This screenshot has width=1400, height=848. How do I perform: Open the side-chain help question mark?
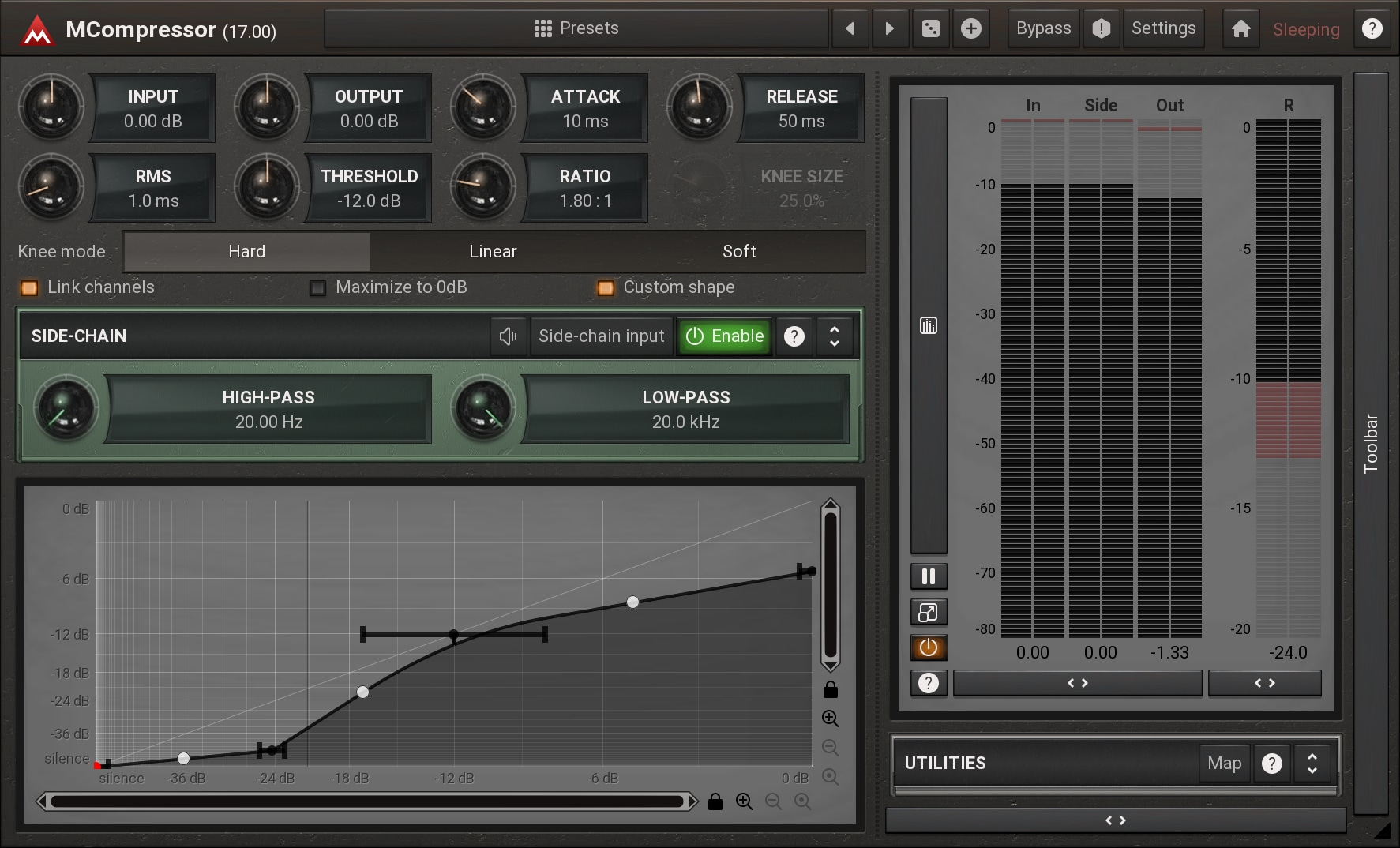pyautogui.click(x=794, y=336)
